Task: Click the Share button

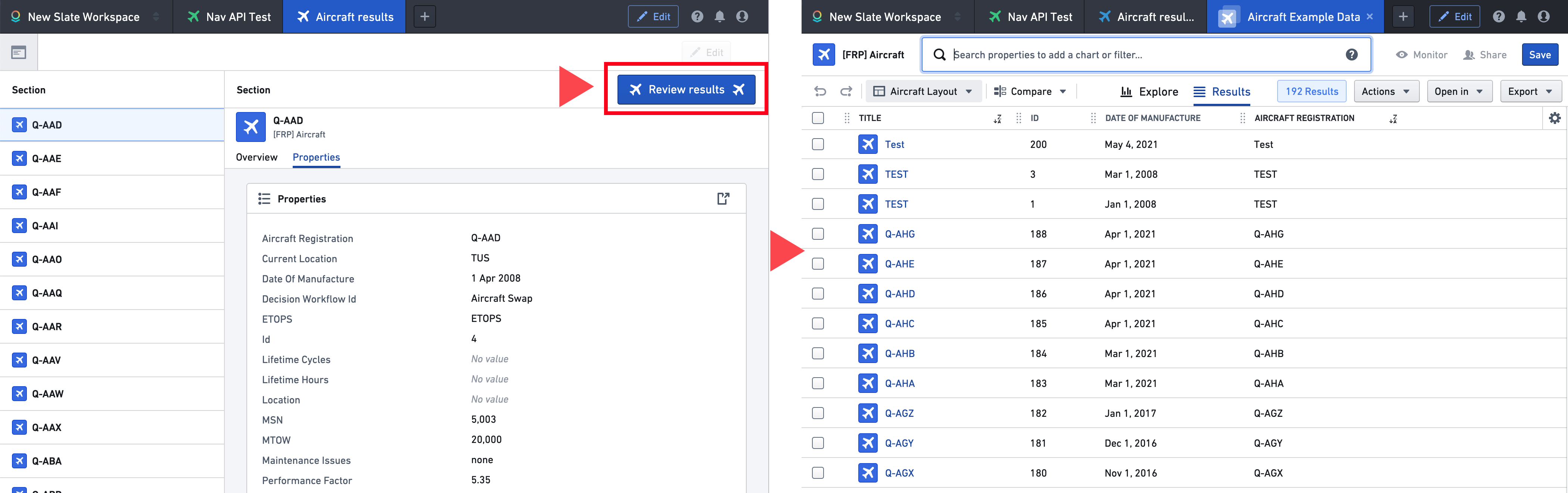Action: (x=1485, y=55)
